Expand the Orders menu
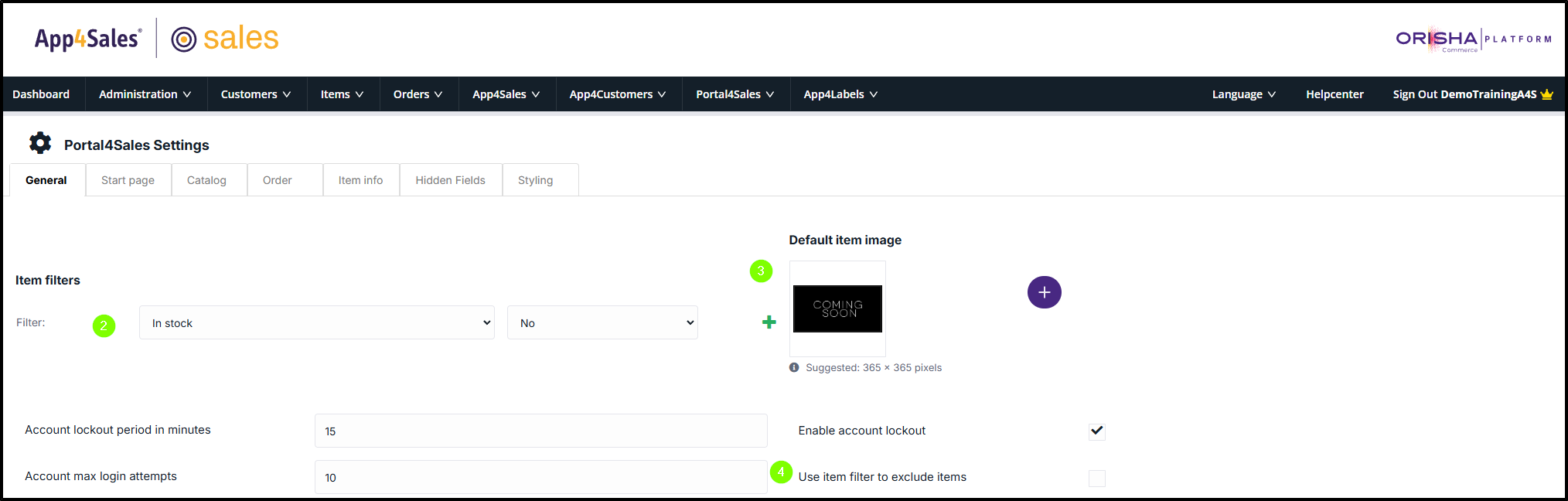Viewport: 1568px width, 501px height. pos(418,94)
